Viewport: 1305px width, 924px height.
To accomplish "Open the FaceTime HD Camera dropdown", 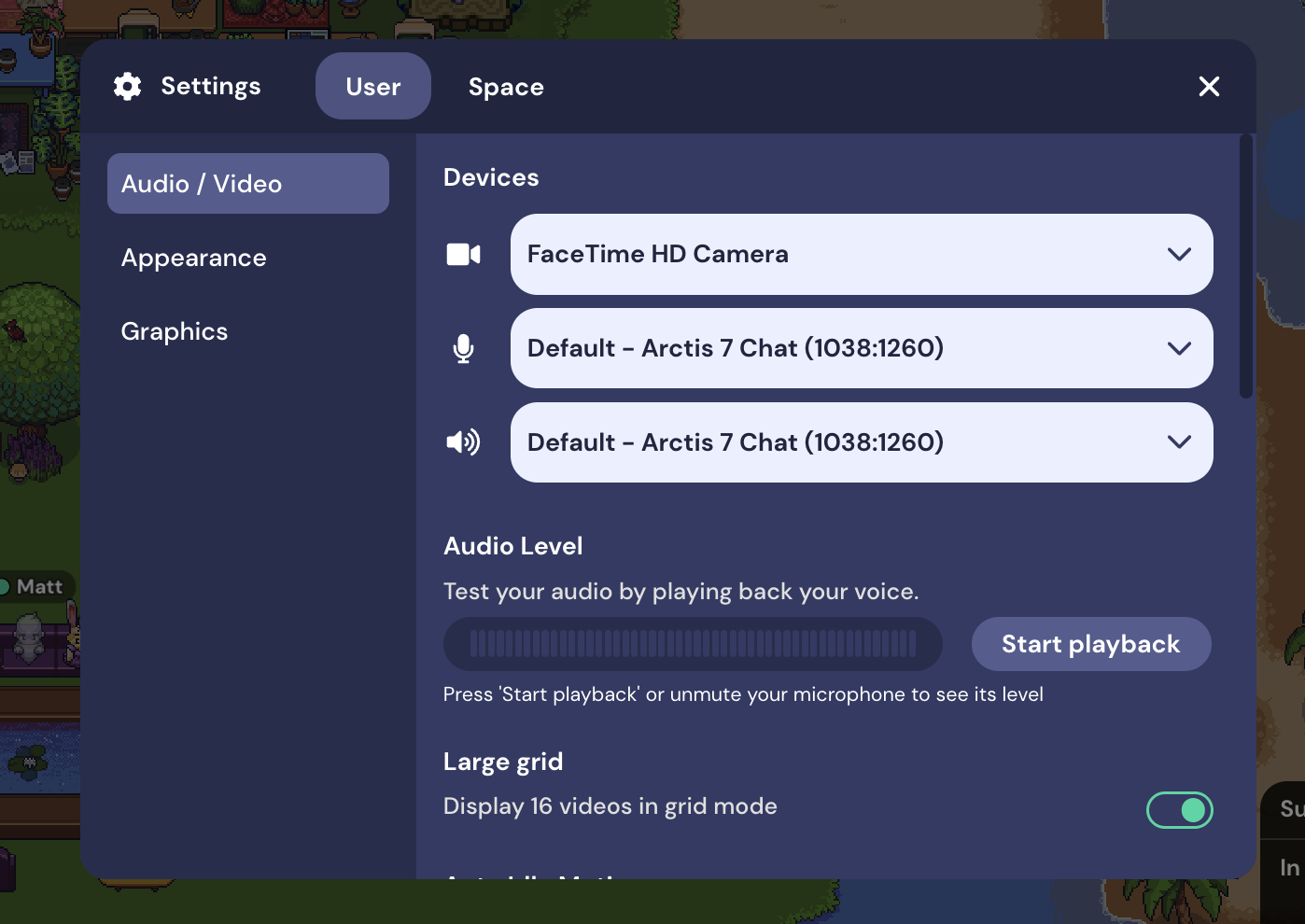I will click(862, 254).
